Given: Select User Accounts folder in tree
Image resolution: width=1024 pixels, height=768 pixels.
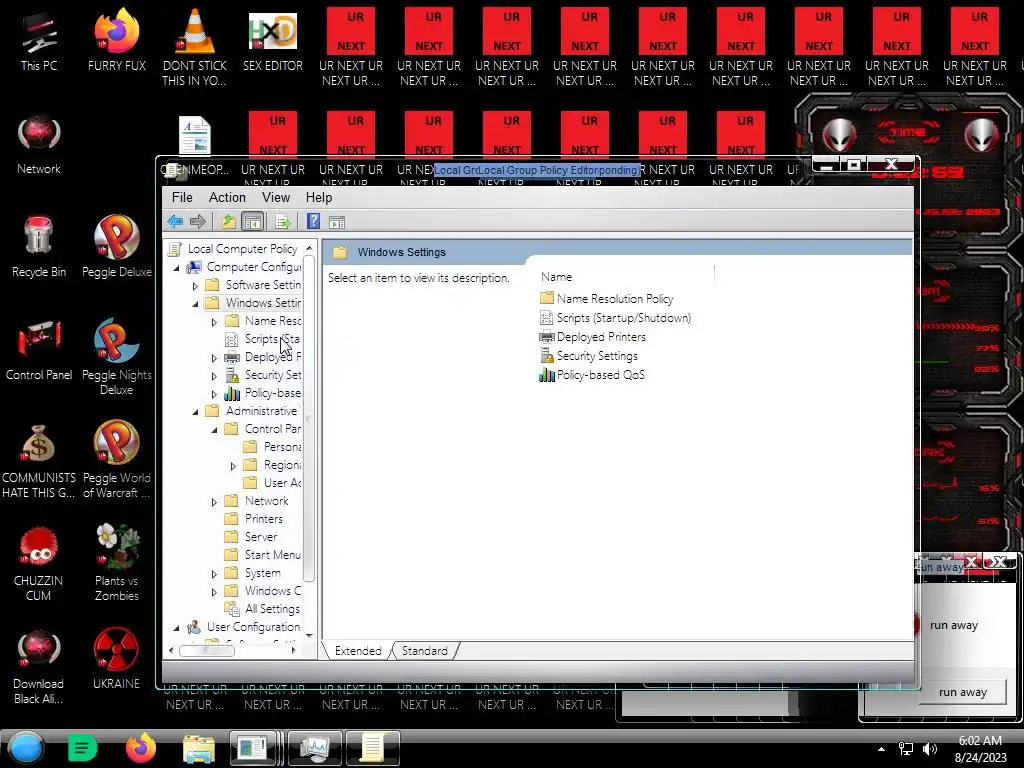Looking at the screenshot, I should (282, 483).
